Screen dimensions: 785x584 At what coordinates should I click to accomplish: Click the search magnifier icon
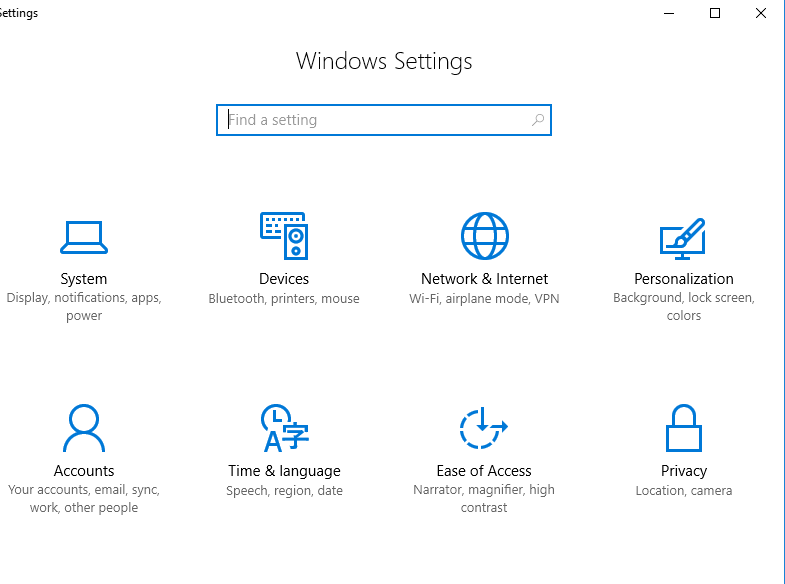tap(538, 120)
